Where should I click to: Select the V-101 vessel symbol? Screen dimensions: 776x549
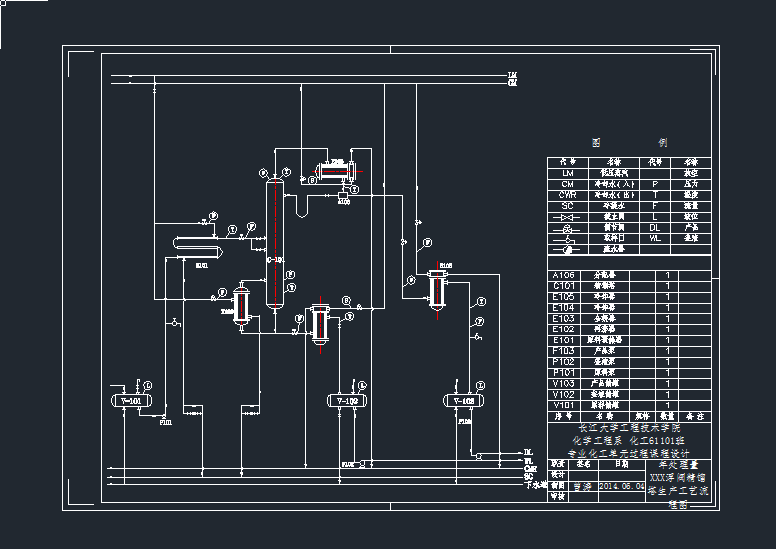[x=131, y=401]
